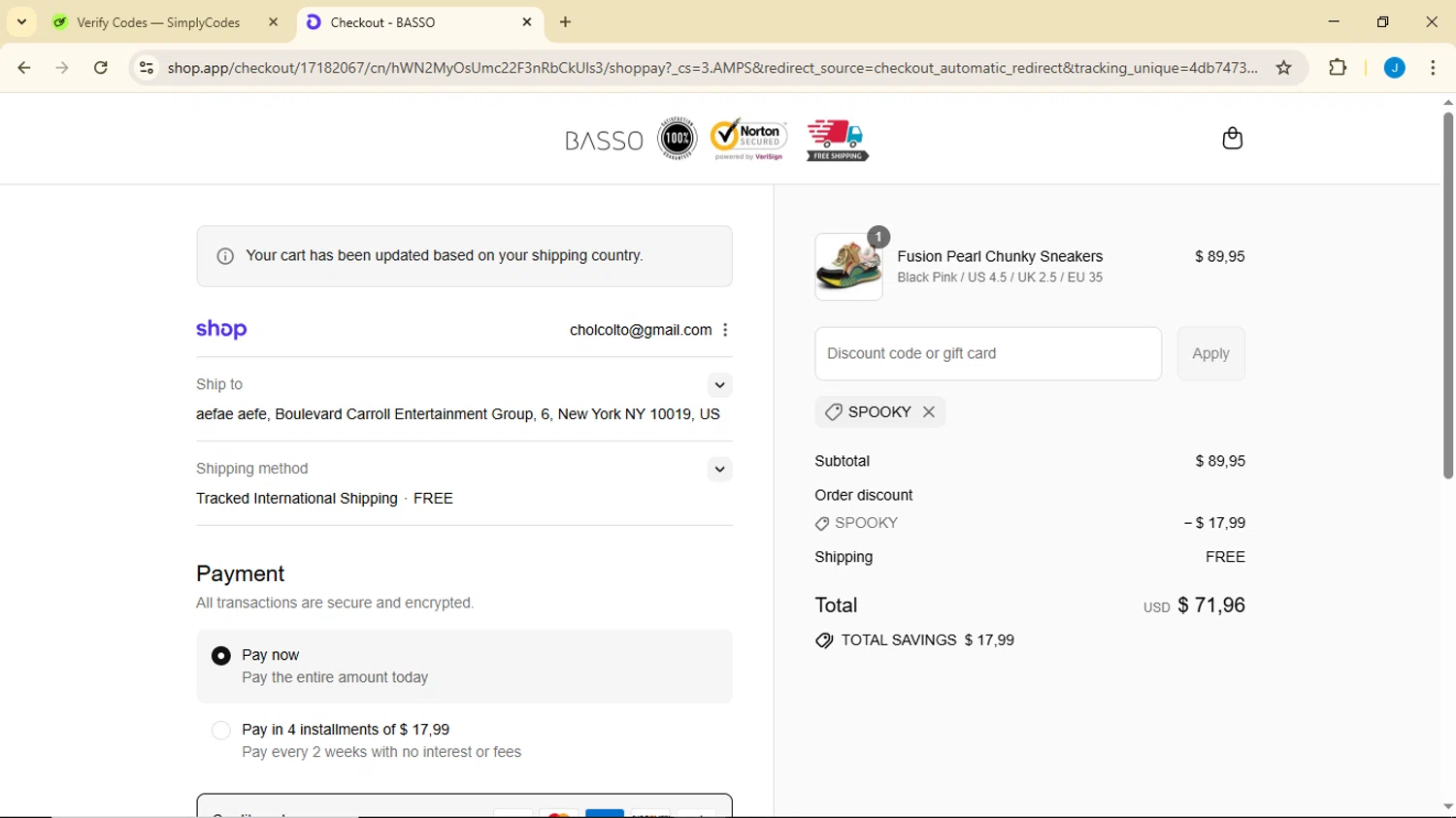Open account options next to cholcolto@gmail.com
1456x818 pixels.
(x=725, y=330)
